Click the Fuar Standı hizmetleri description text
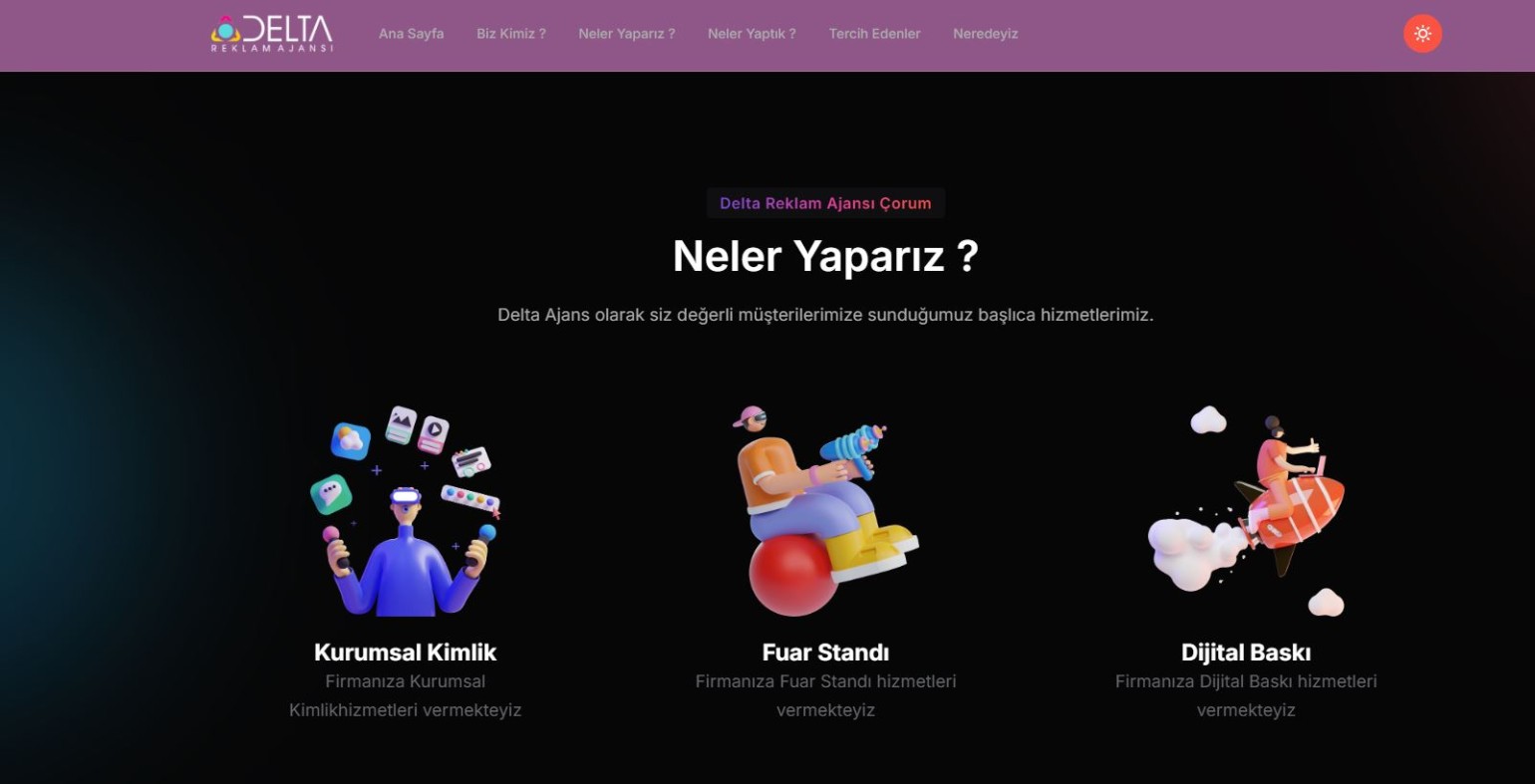This screenshot has width=1535, height=784. (x=825, y=695)
